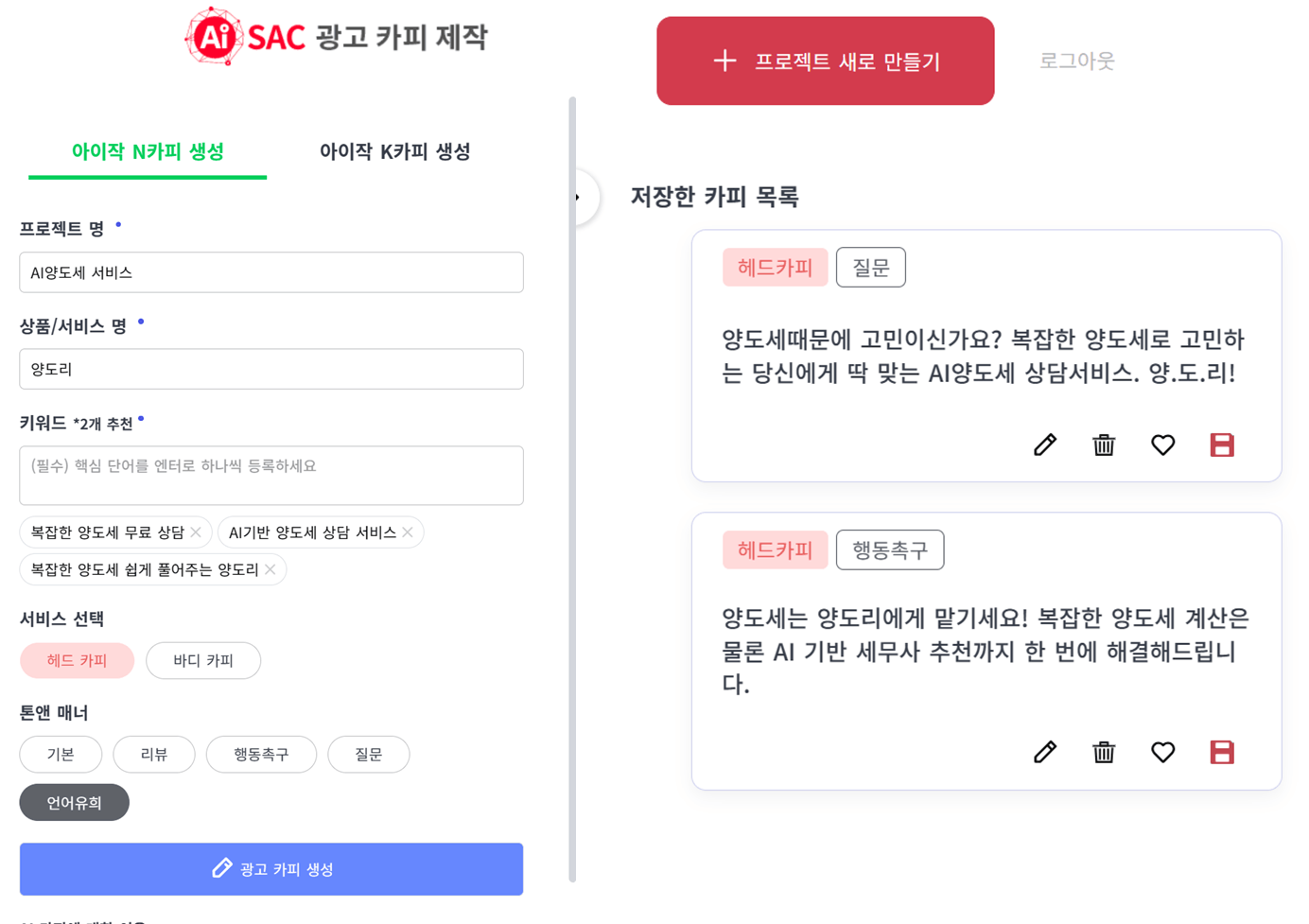The width and height of the screenshot is (1309, 924).
Task: Select the 헤드 카피 service option
Action: tap(77, 660)
